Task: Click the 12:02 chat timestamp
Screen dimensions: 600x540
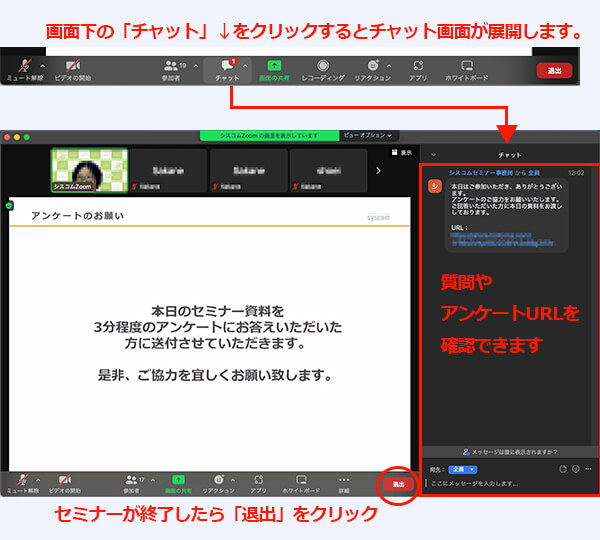Action: click(x=576, y=173)
